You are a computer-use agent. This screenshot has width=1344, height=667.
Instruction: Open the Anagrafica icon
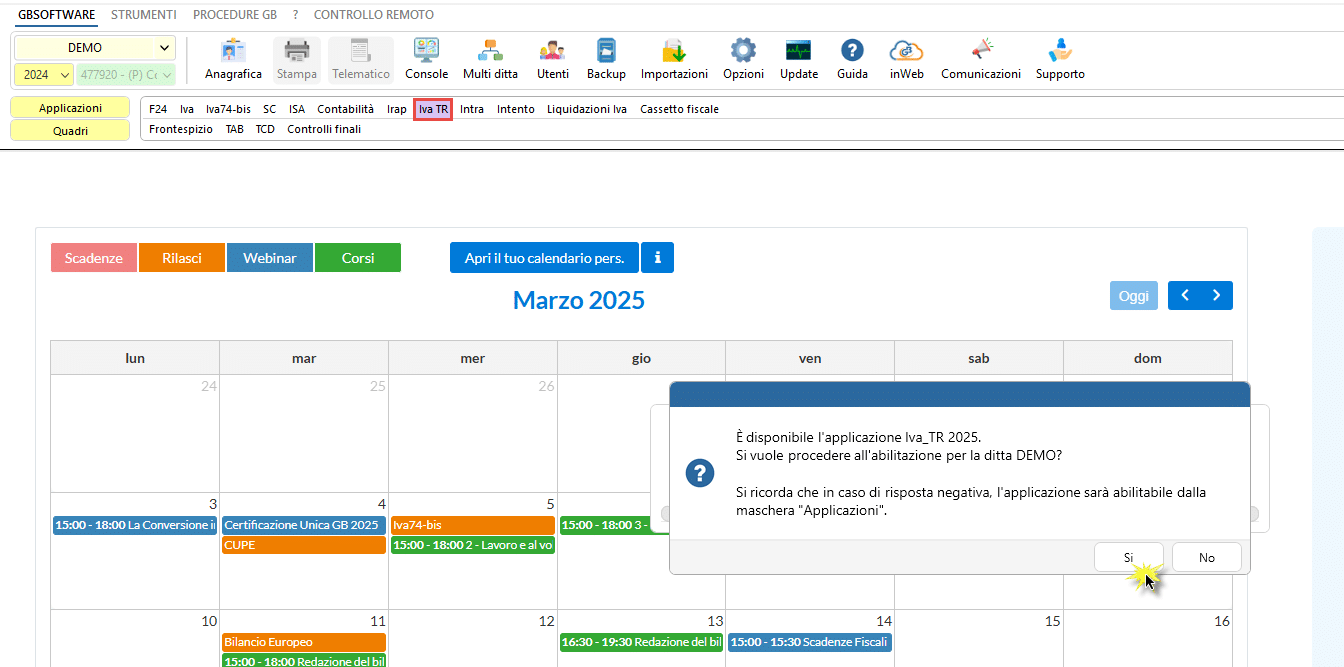[x=233, y=60]
